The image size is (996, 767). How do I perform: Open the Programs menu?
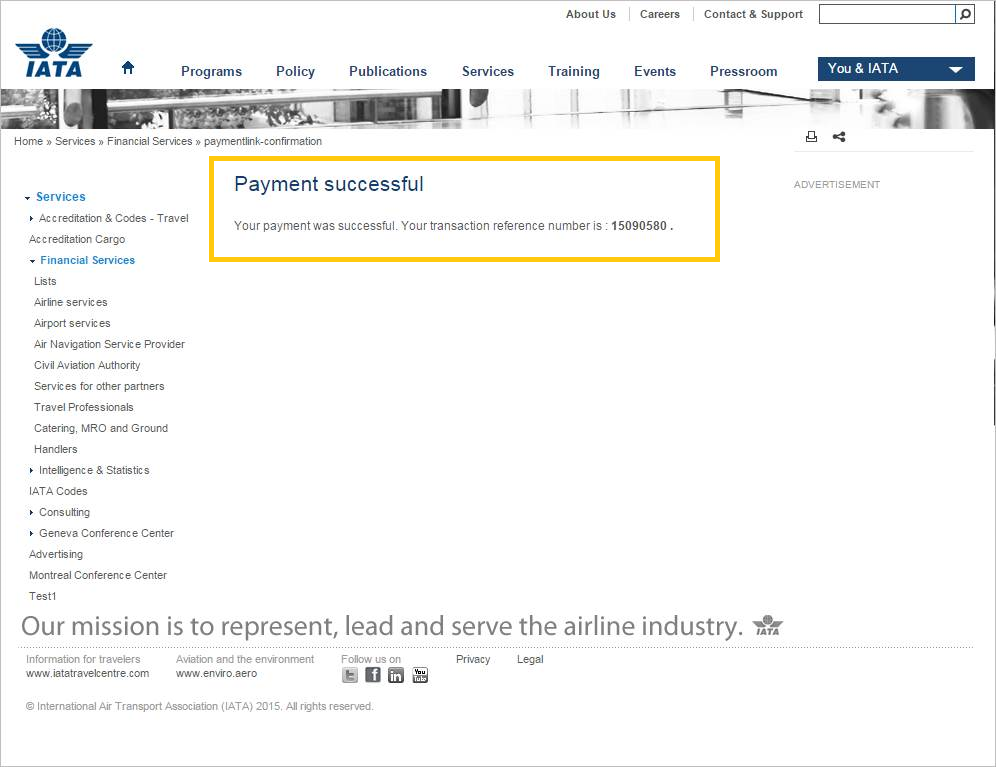coord(212,71)
